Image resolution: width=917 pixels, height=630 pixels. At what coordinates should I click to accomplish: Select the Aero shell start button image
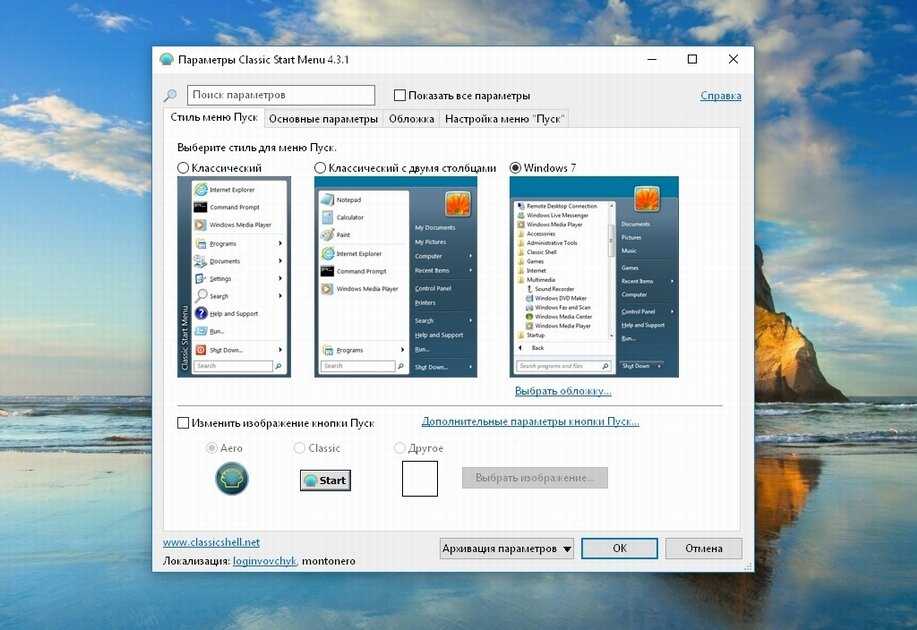pyautogui.click(x=232, y=478)
